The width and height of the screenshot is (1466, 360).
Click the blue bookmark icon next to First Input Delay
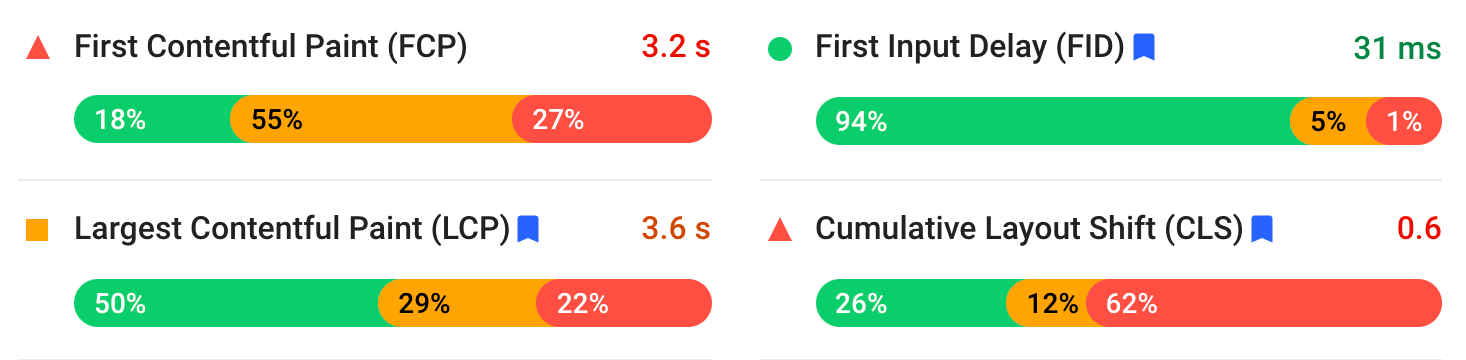(x=1144, y=47)
